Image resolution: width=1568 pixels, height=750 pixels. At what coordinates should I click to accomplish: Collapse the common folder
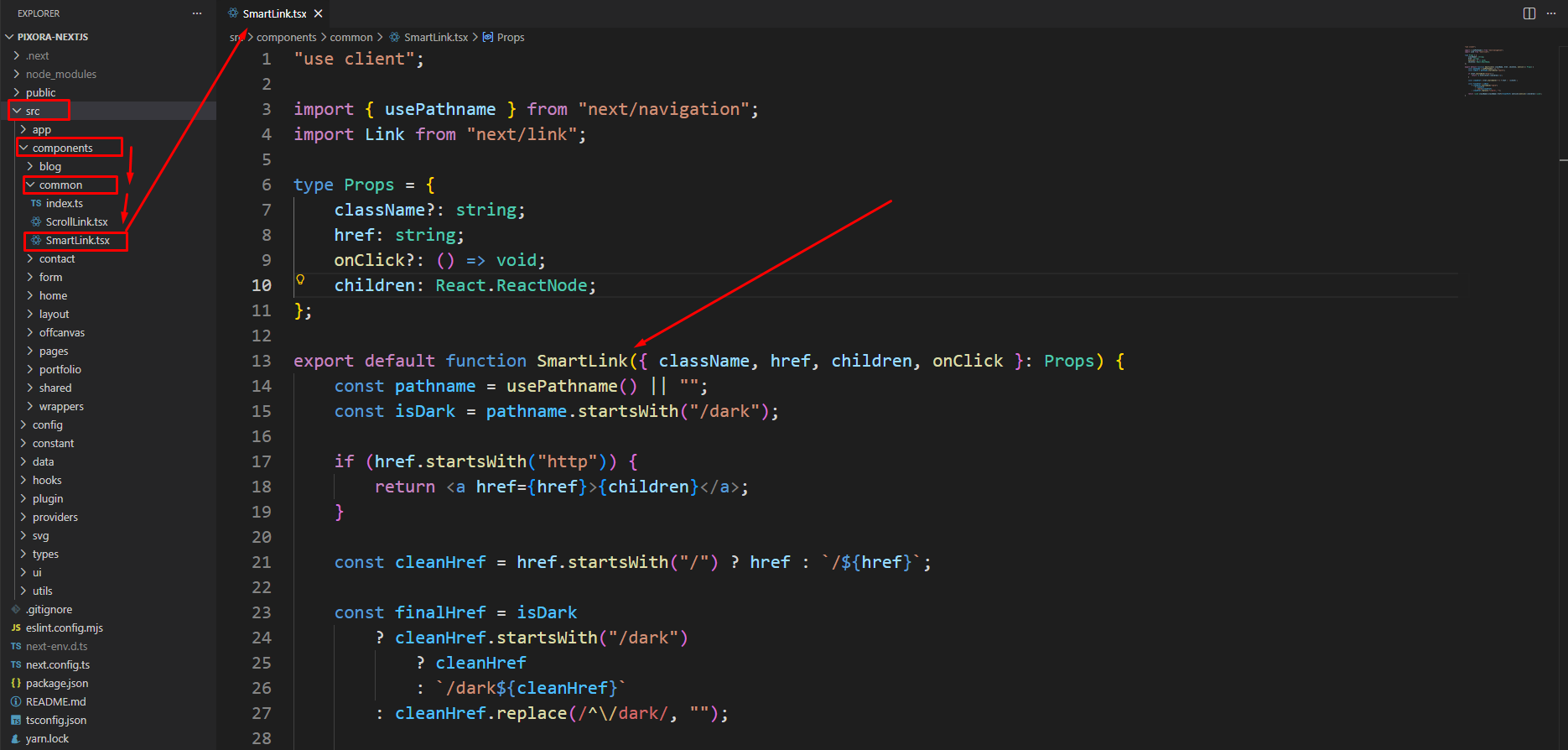click(x=30, y=185)
